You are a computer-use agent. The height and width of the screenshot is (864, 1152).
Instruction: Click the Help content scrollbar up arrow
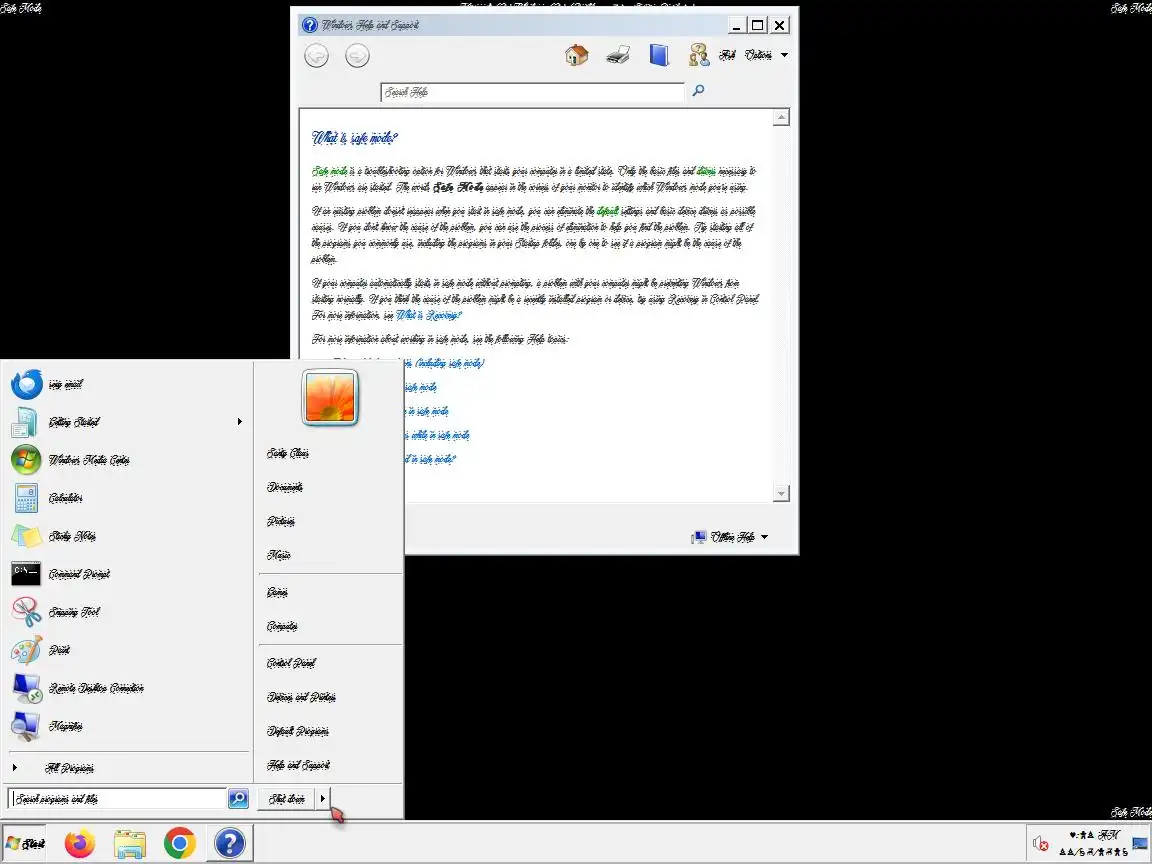coord(782,118)
